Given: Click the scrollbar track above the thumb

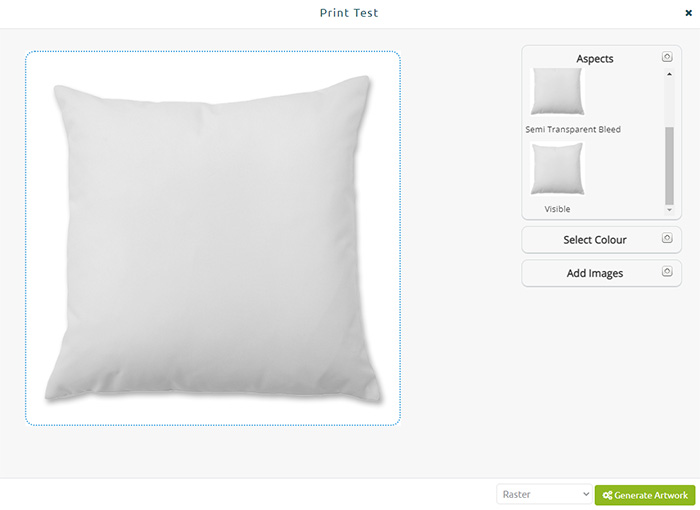Looking at the screenshot, I should coord(669,103).
